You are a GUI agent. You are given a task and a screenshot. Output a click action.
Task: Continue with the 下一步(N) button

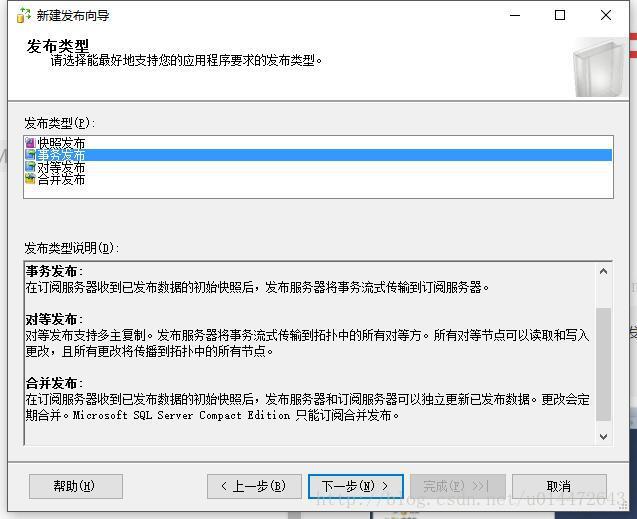(x=355, y=486)
